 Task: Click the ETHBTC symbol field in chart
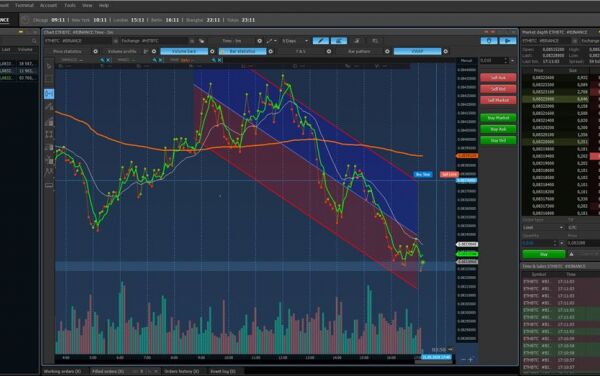[78, 41]
